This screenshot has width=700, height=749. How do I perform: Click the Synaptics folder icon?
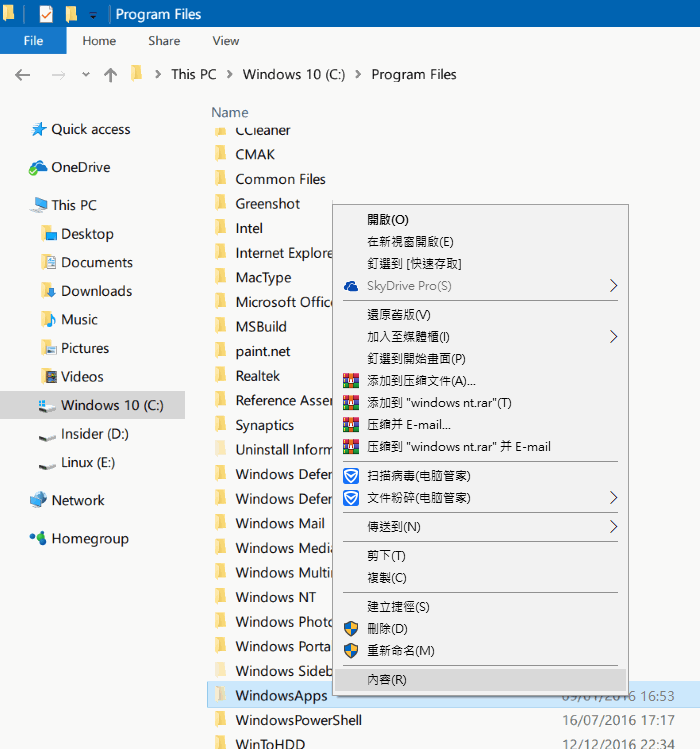click(221, 425)
